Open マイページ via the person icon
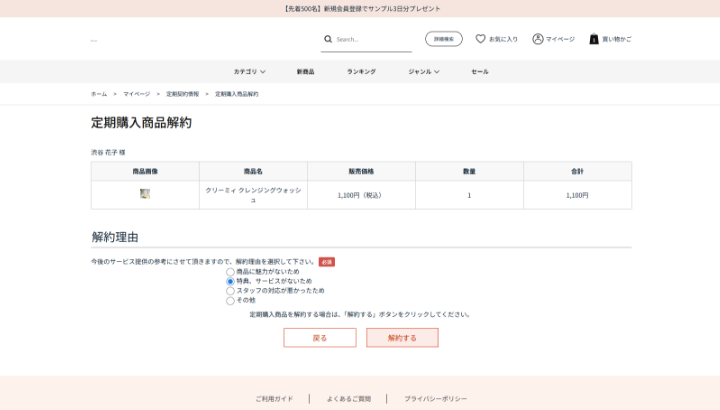 tap(538, 39)
